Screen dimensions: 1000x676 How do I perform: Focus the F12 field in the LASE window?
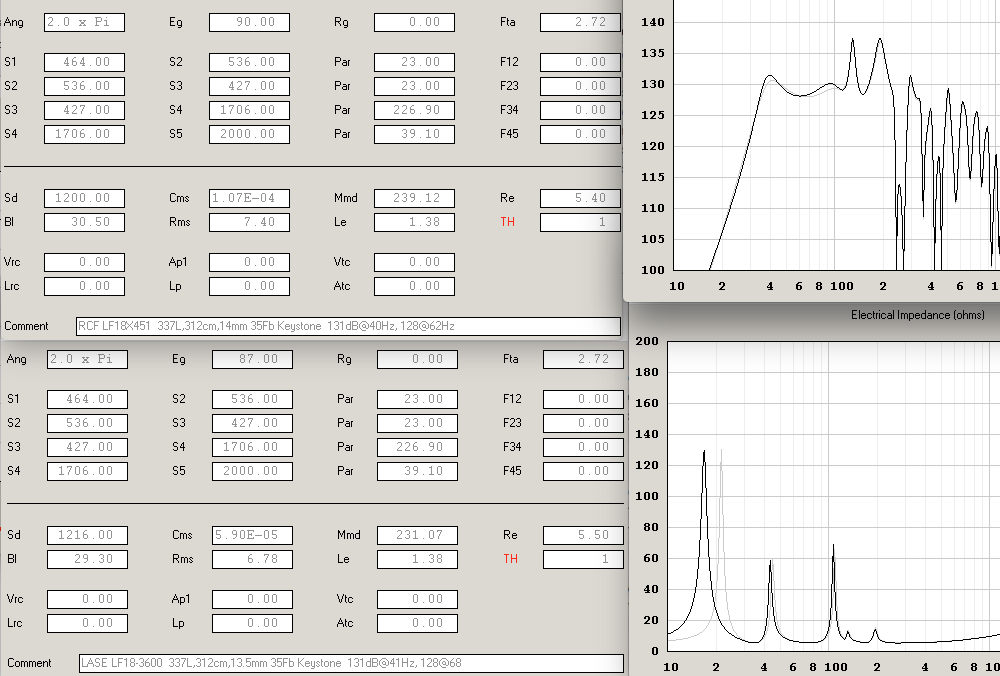pos(584,400)
